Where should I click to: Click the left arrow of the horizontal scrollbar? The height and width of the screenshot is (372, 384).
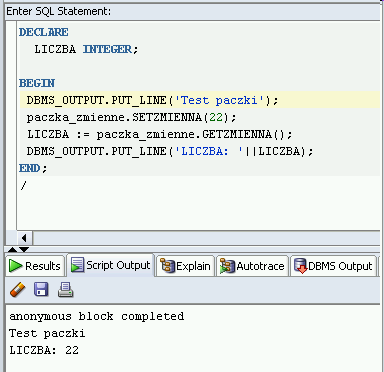tap(24, 238)
